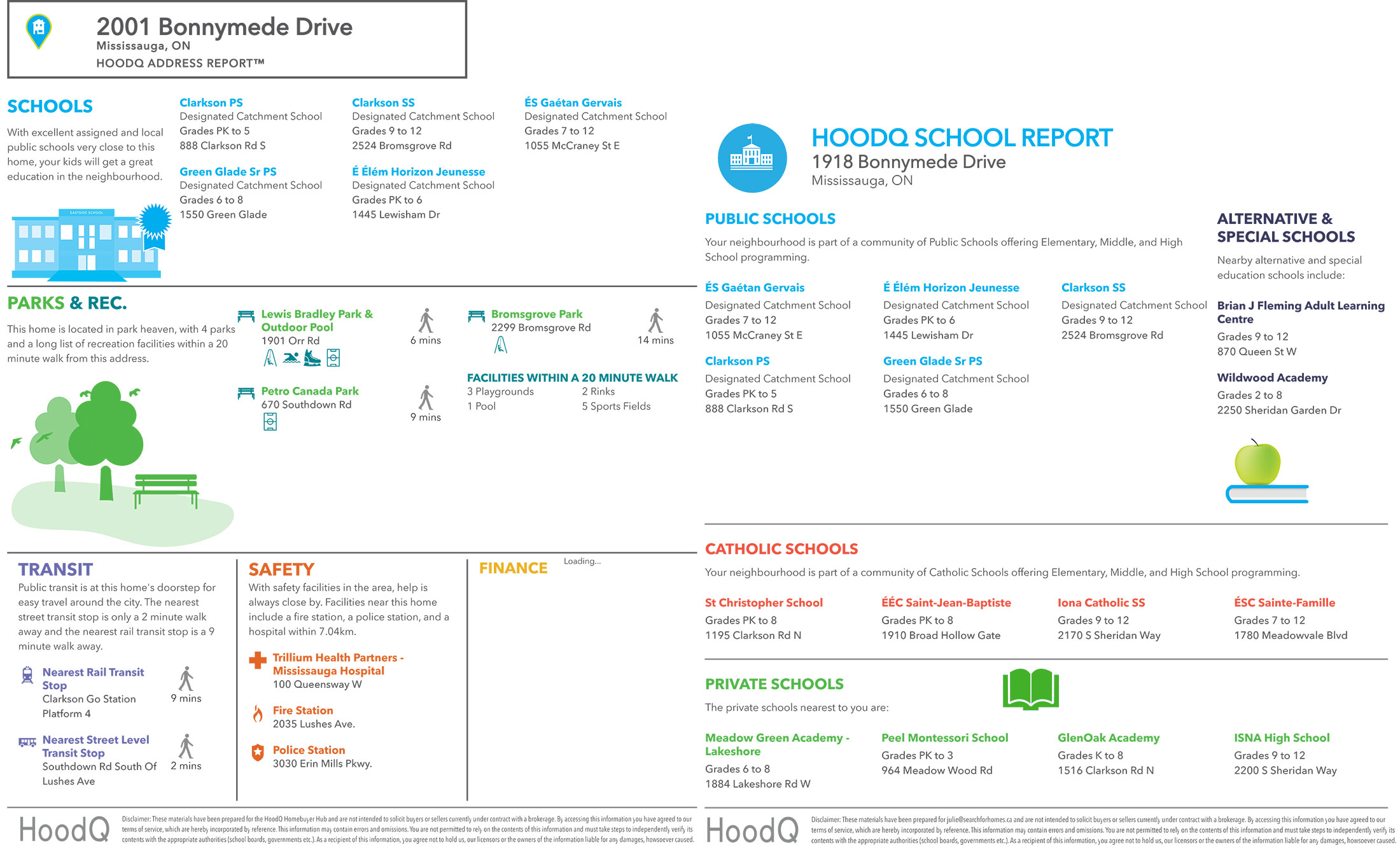This screenshot has width=1400, height=845.
Task: Open Clarkson SS link in School Report
Action: [1093, 288]
